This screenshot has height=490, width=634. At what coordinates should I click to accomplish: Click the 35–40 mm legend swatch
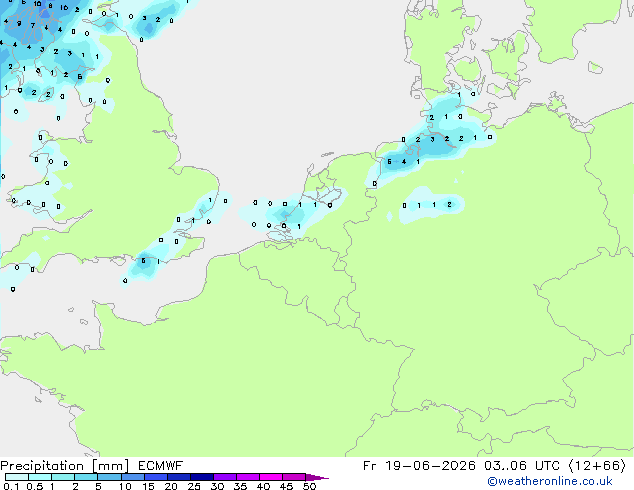(248, 477)
